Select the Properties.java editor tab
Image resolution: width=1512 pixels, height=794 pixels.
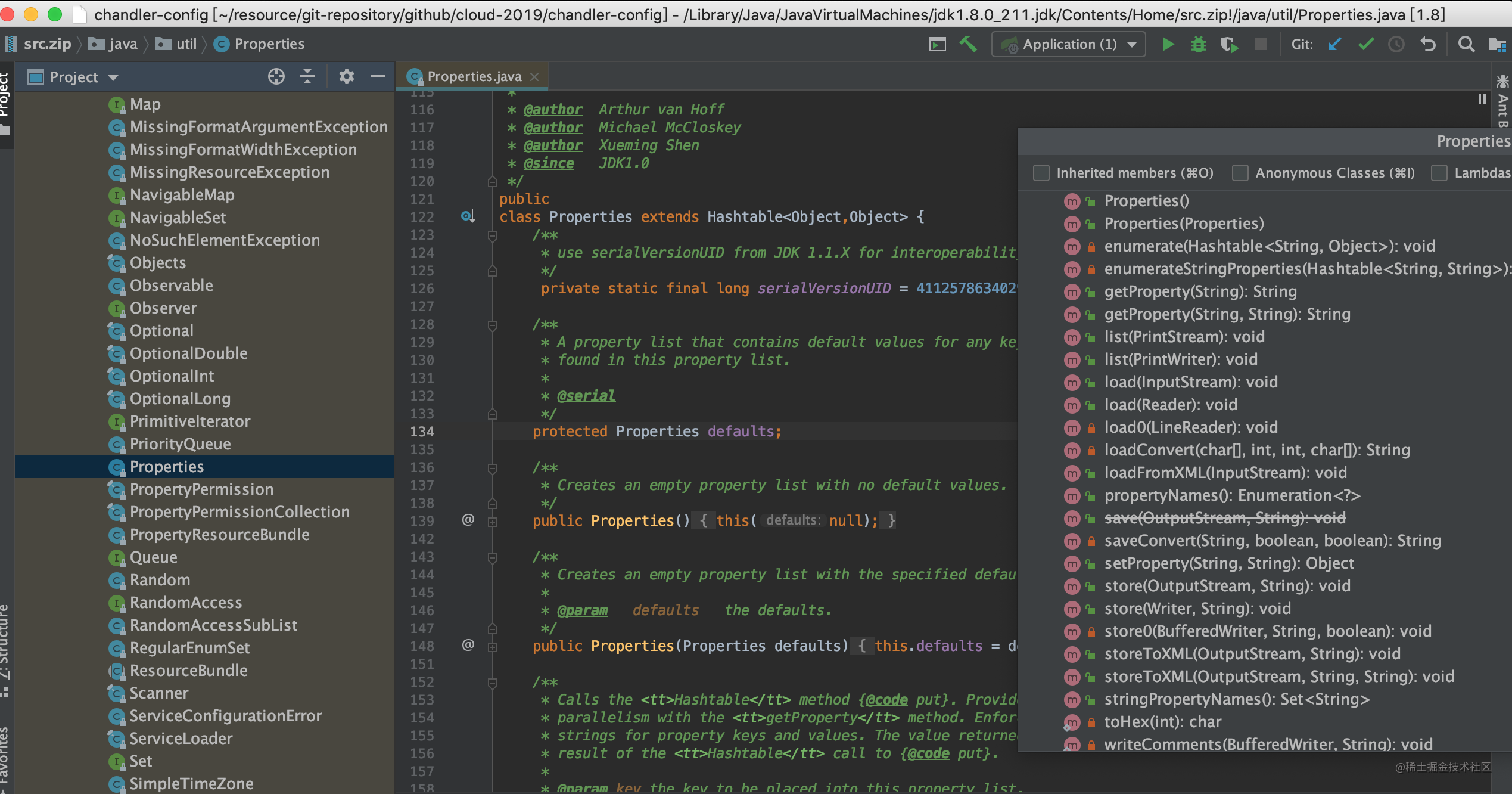click(x=474, y=77)
